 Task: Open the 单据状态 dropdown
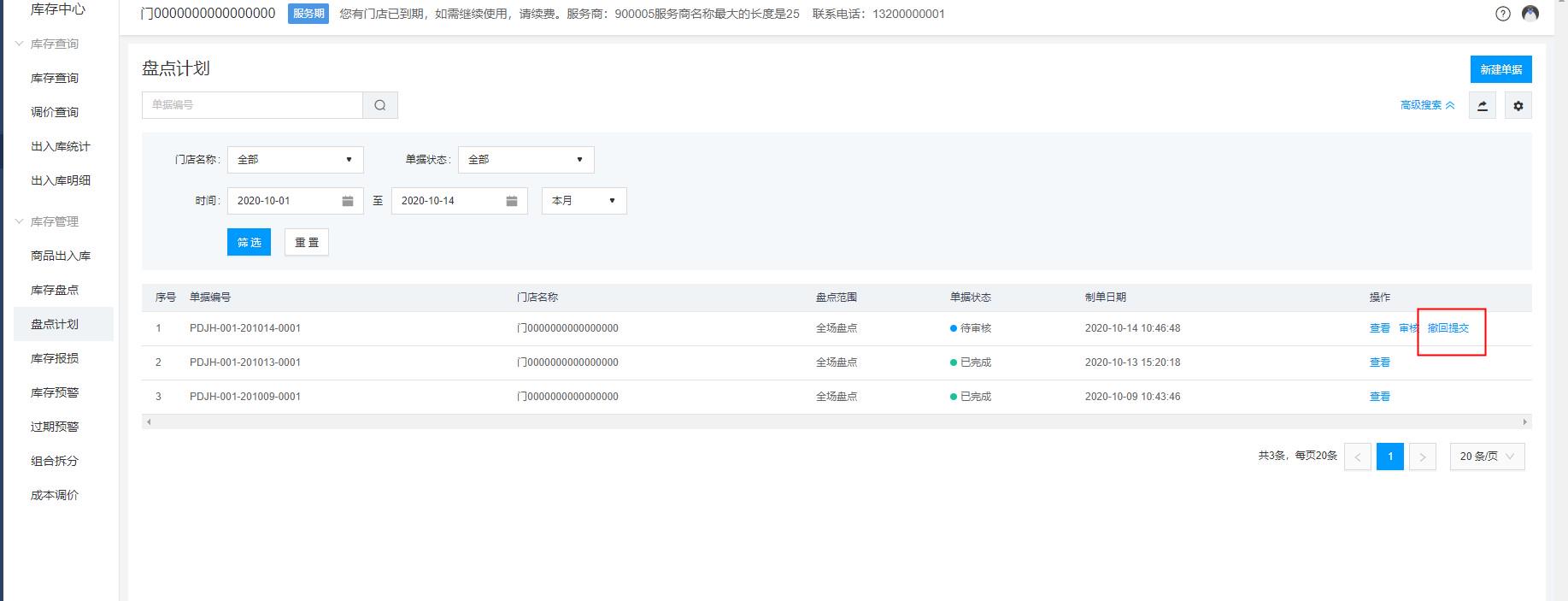[x=526, y=160]
